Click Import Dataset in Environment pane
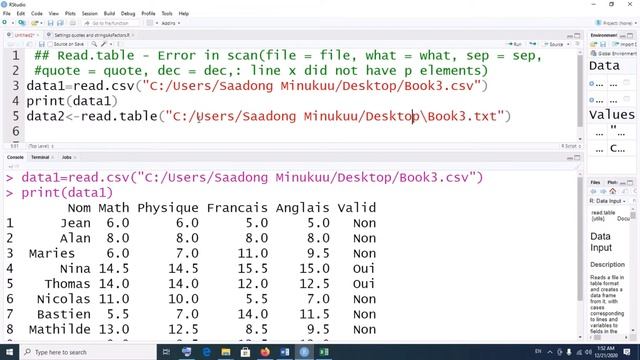 tap(624, 44)
